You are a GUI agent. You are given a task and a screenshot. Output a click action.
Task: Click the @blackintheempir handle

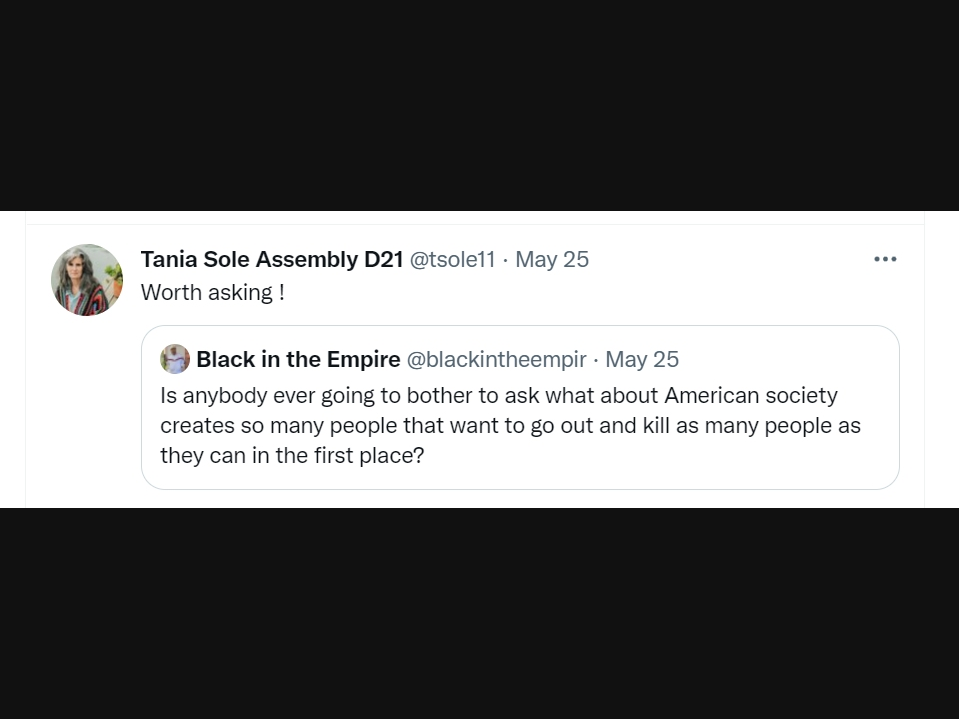(x=496, y=359)
